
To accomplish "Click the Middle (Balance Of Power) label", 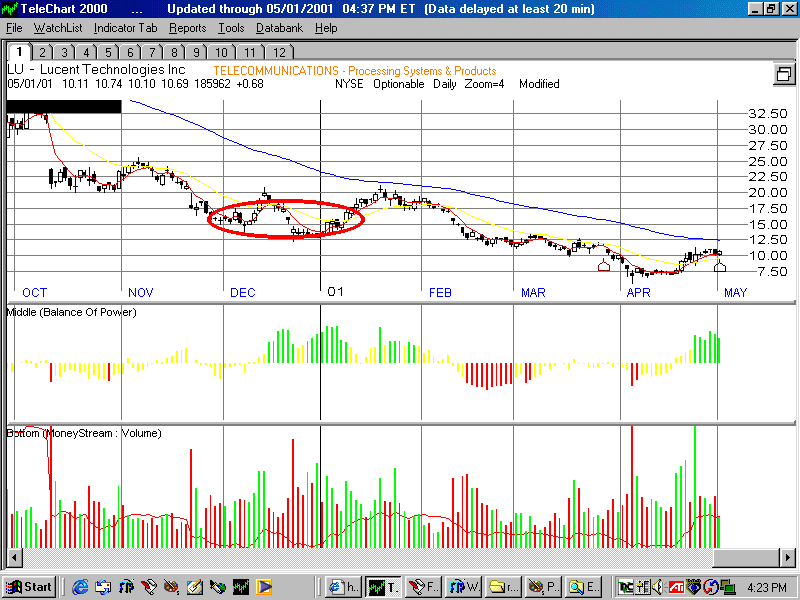I will tap(71, 312).
